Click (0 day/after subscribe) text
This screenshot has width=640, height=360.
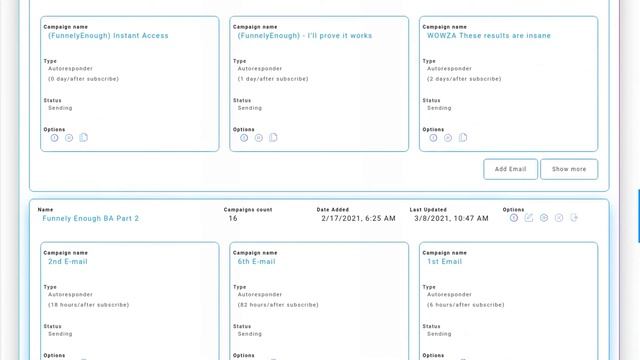pyautogui.click(x=84, y=79)
